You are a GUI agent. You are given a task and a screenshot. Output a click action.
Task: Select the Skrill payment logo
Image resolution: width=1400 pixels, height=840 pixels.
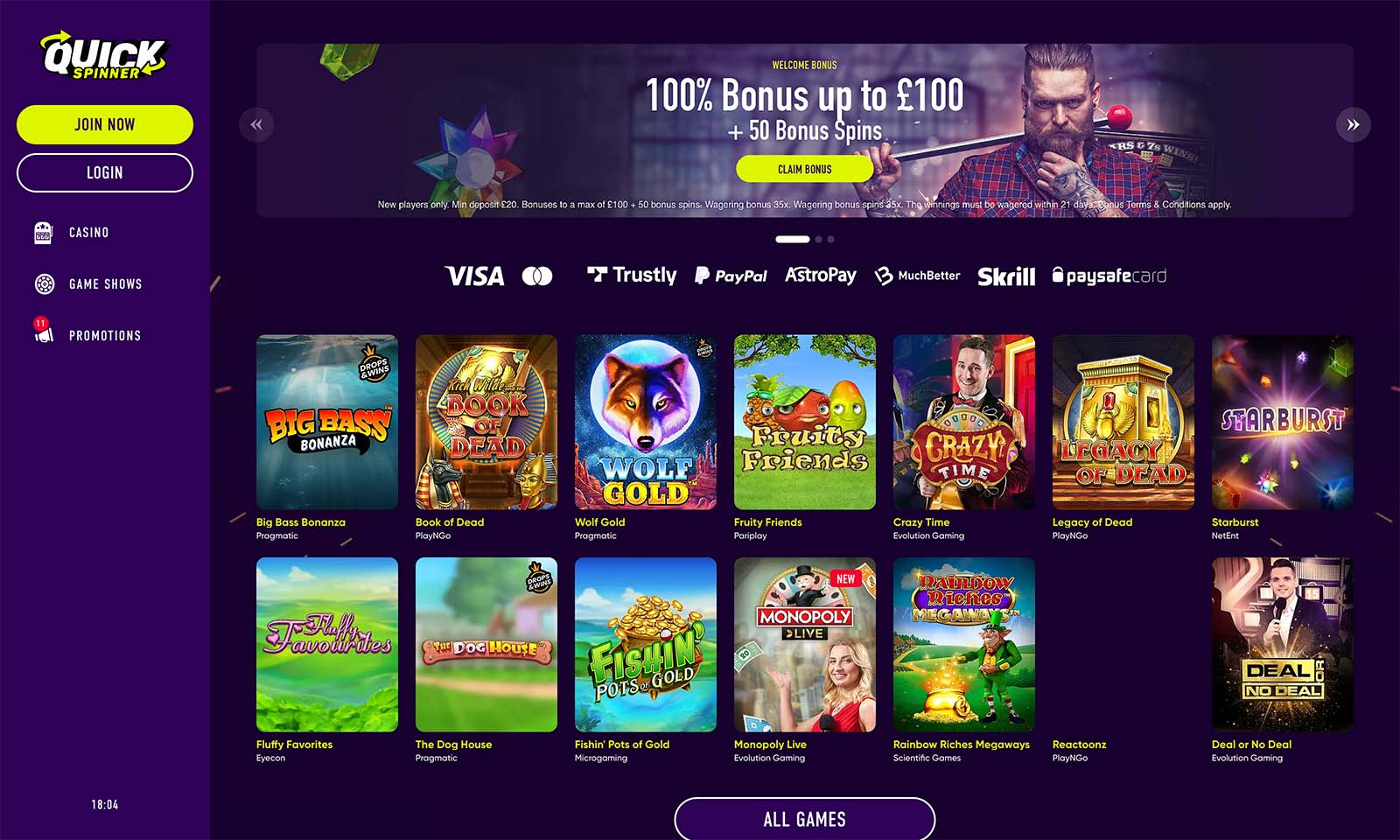(1006, 276)
